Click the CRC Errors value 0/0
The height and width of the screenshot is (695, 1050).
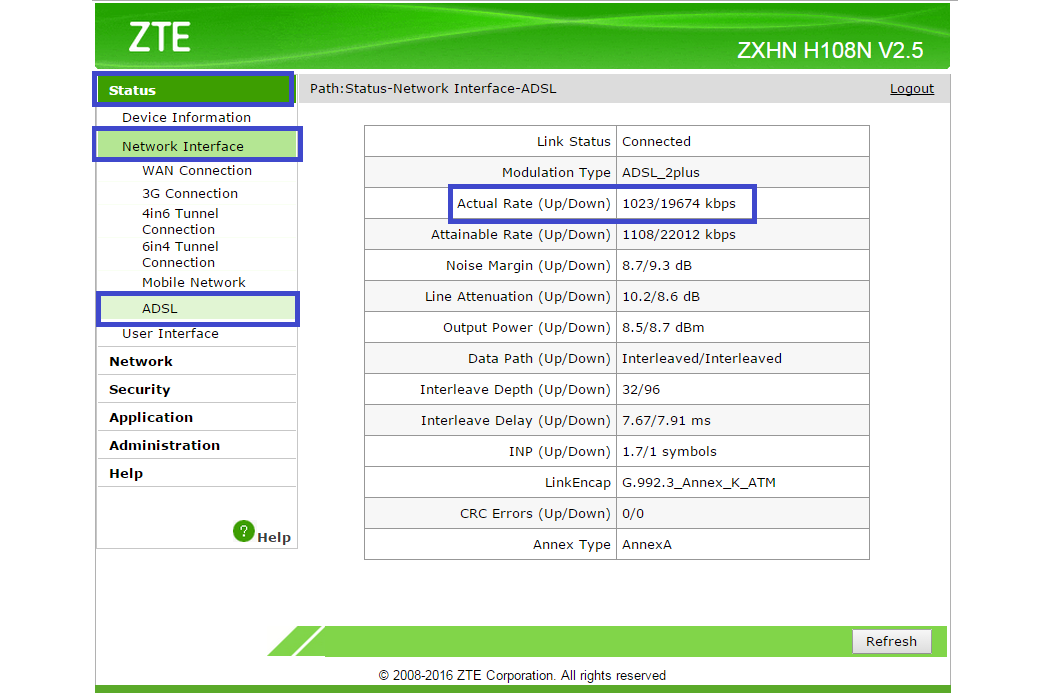pyautogui.click(x=633, y=514)
